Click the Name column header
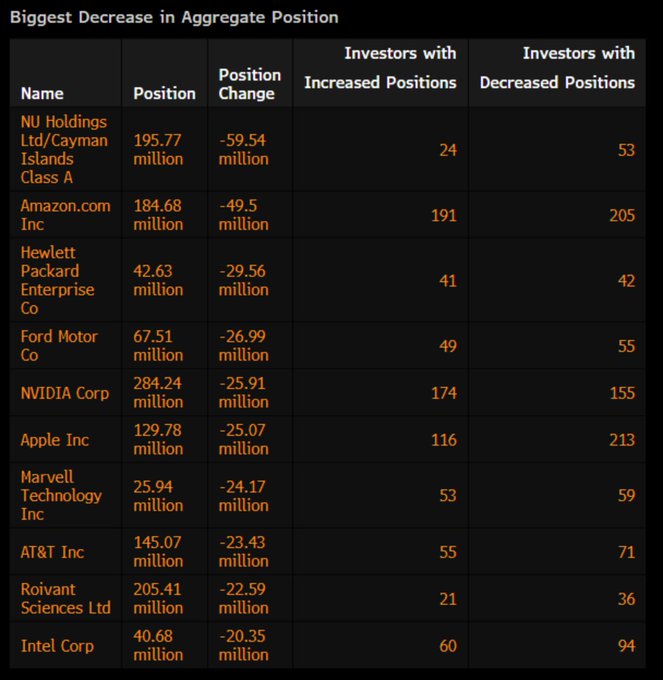 42,94
